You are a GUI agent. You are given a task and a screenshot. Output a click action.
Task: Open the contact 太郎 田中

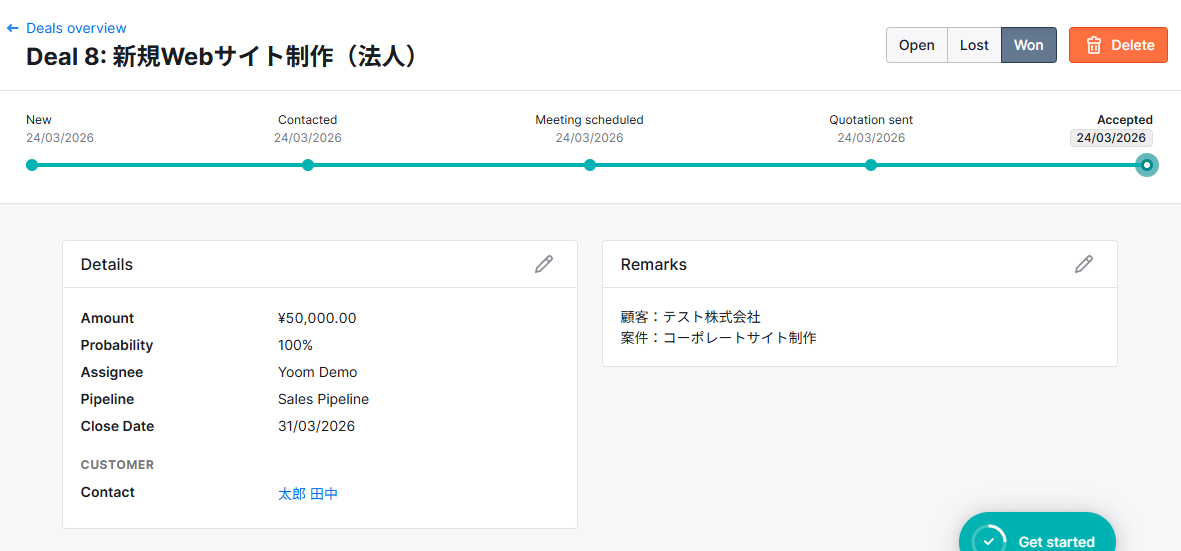click(x=308, y=493)
